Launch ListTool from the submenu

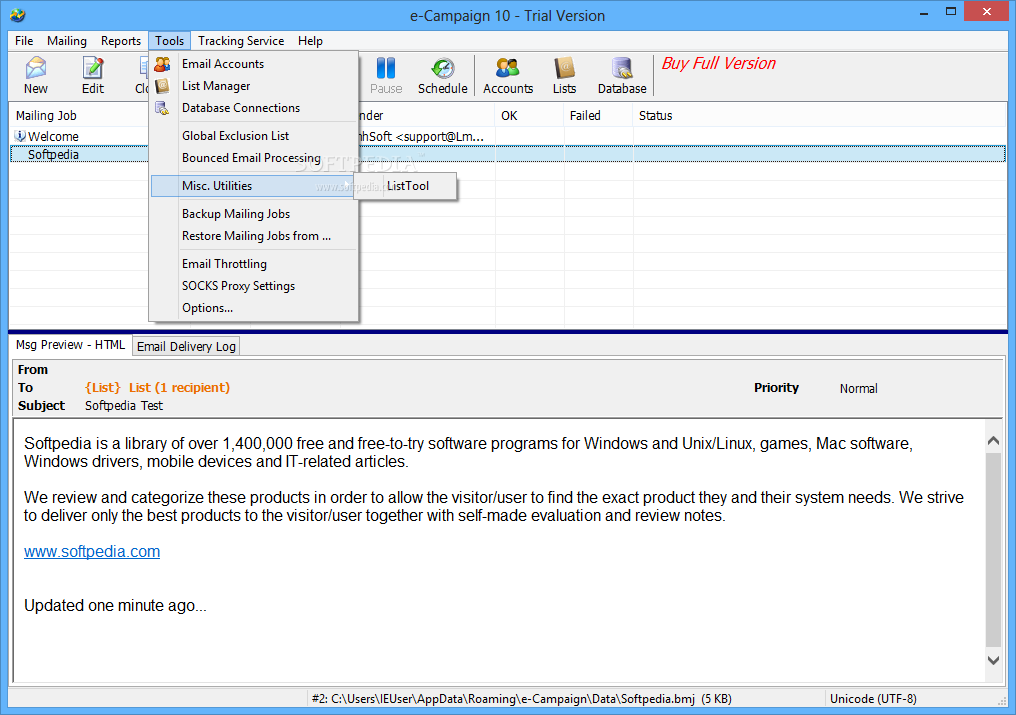coord(408,186)
